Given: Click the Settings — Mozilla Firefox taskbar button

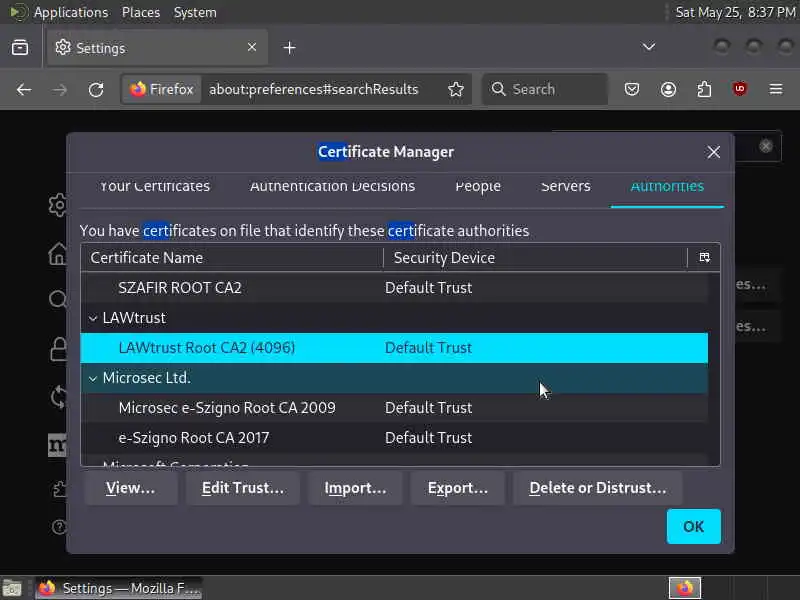Looking at the screenshot, I should coord(118,588).
